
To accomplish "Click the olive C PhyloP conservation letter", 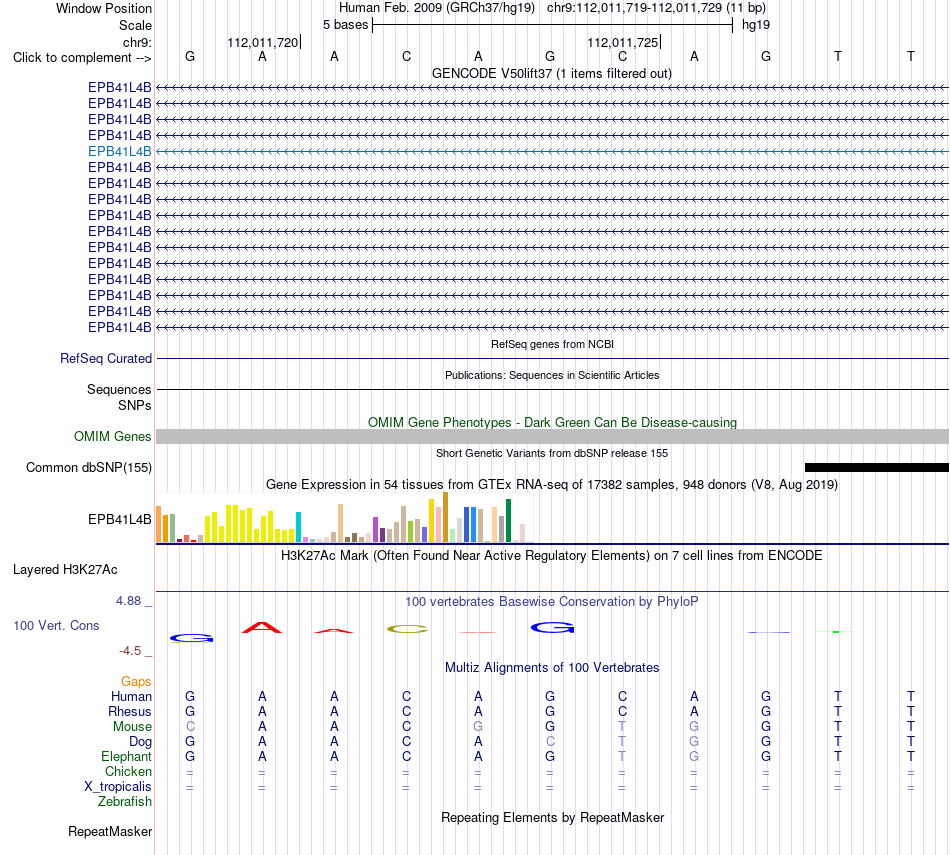I will tap(407, 629).
